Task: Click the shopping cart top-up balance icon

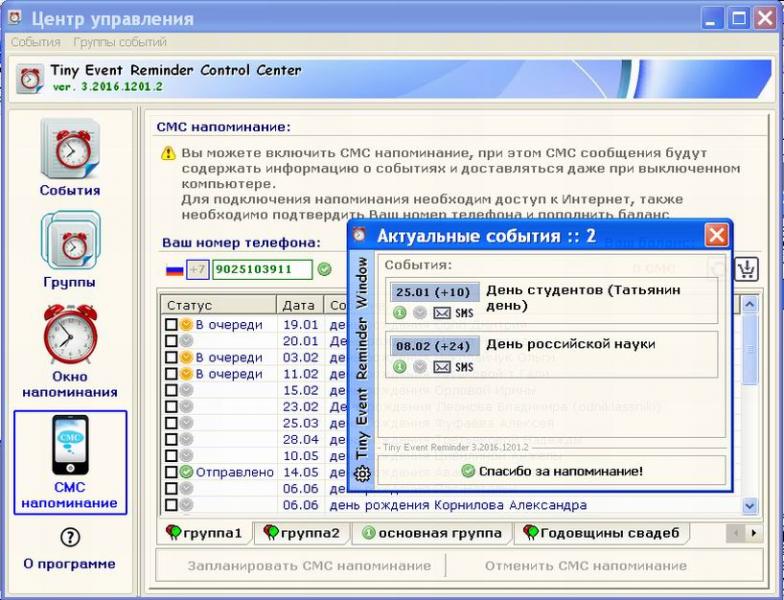Action: click(x=746, y=270)
